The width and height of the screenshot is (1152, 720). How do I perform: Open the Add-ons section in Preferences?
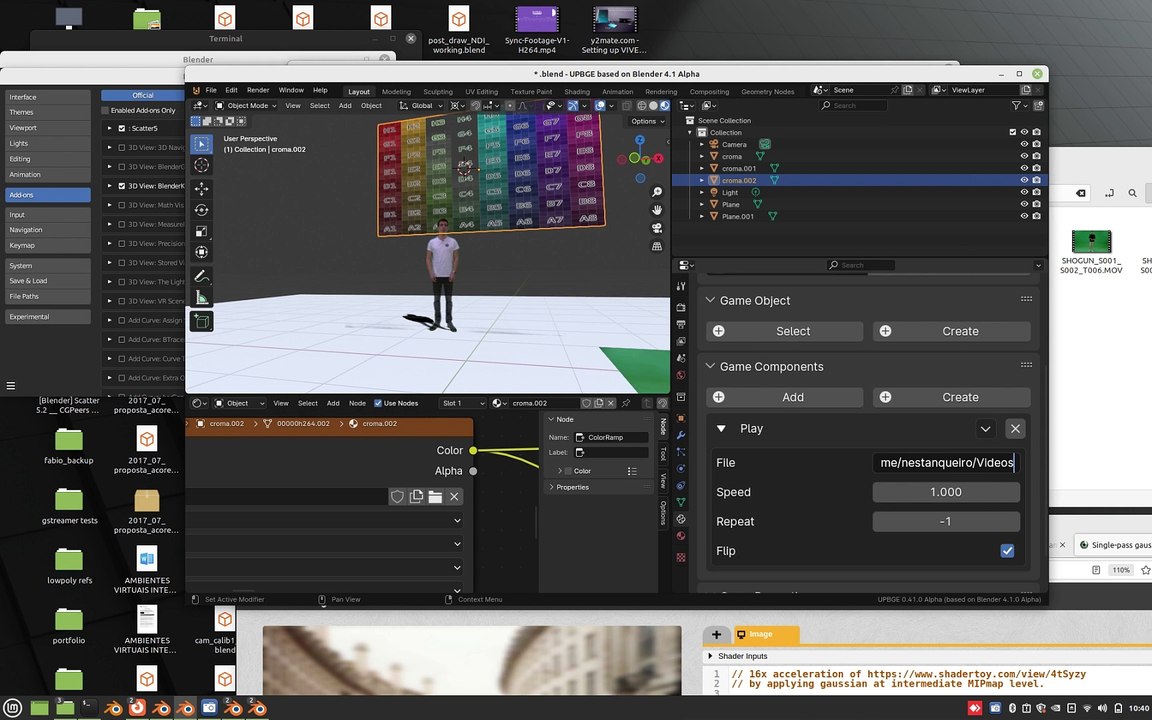tap(48, 195)
